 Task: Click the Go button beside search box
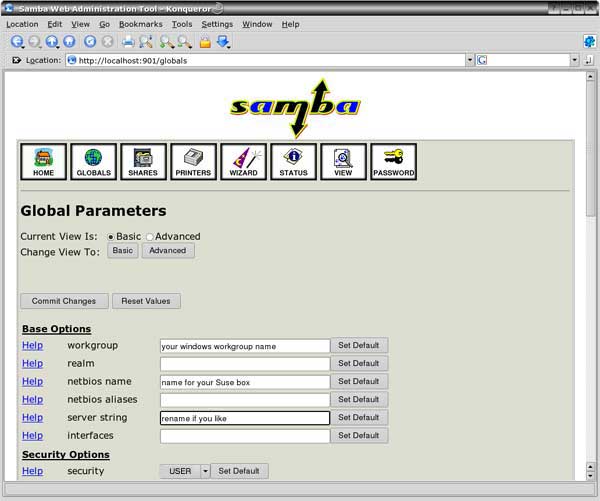point(589,60)
